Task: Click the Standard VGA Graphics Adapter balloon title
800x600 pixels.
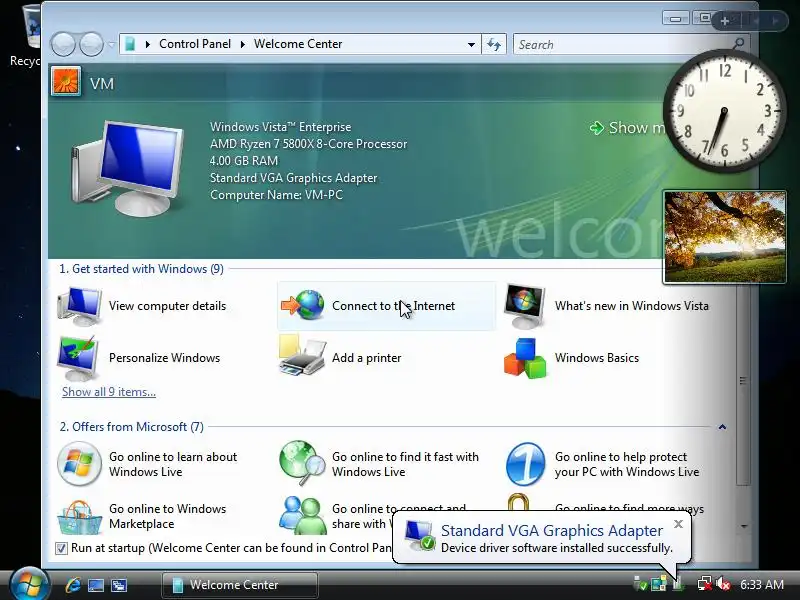Action: [552, 531]
